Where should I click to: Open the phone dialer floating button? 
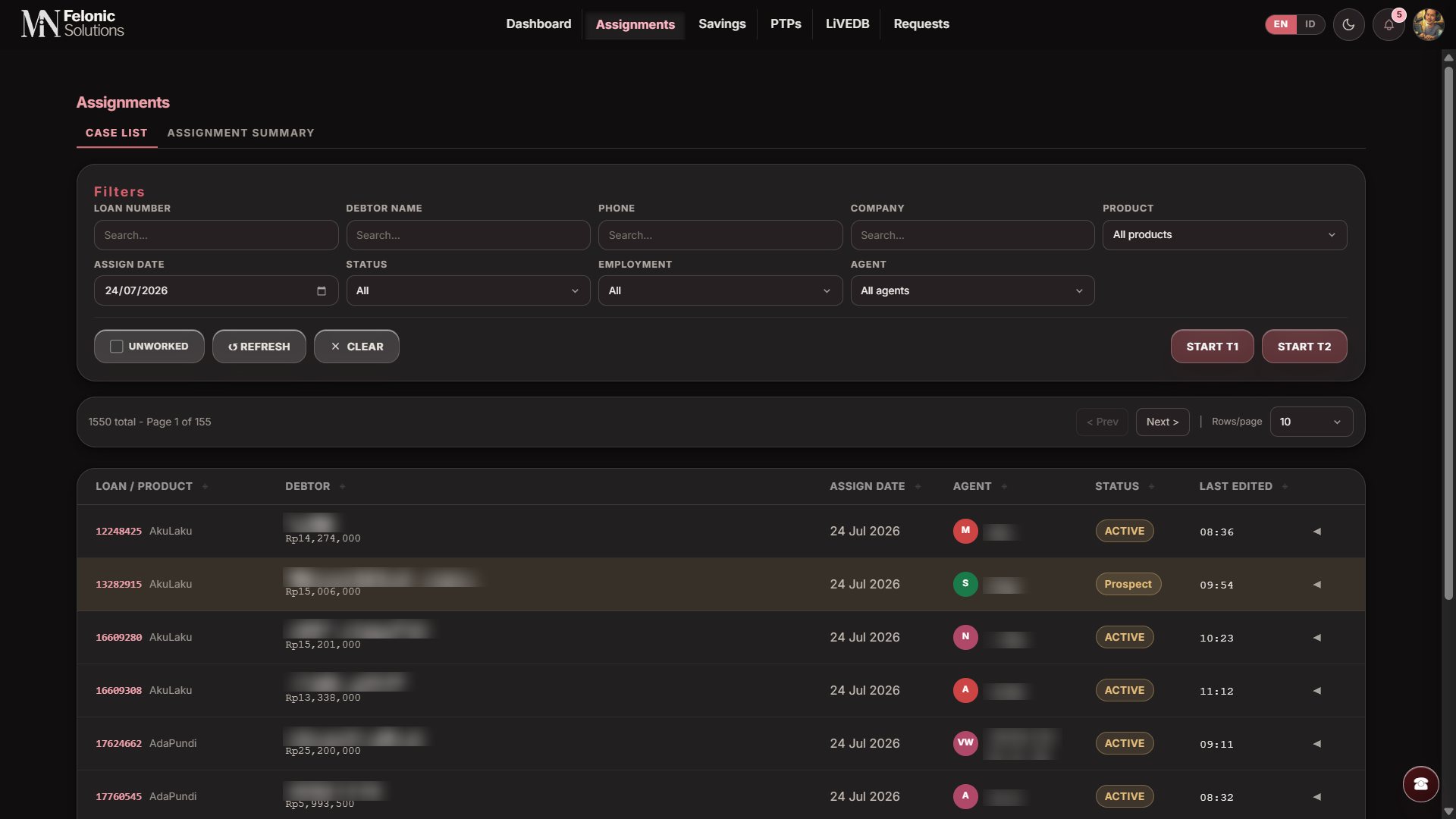click(x=1420, y=783)
